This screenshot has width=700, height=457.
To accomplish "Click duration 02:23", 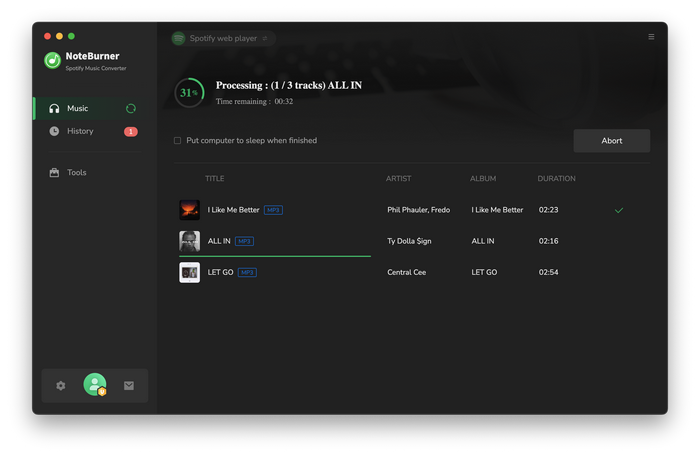I will coord(549,210).
